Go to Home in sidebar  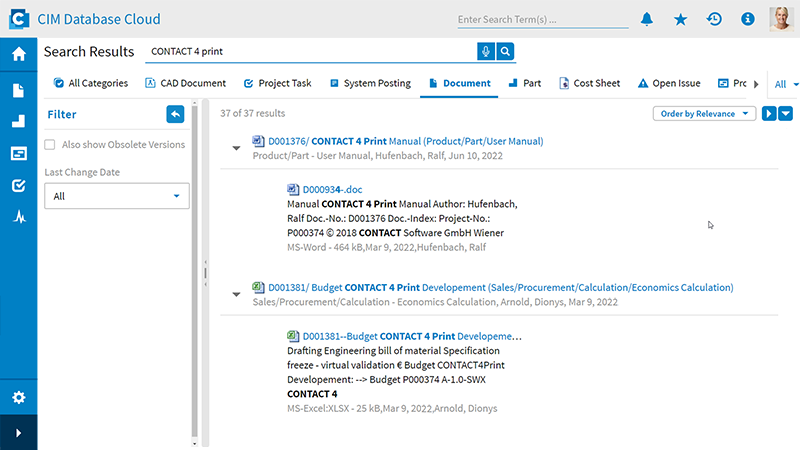pos(18,54)
